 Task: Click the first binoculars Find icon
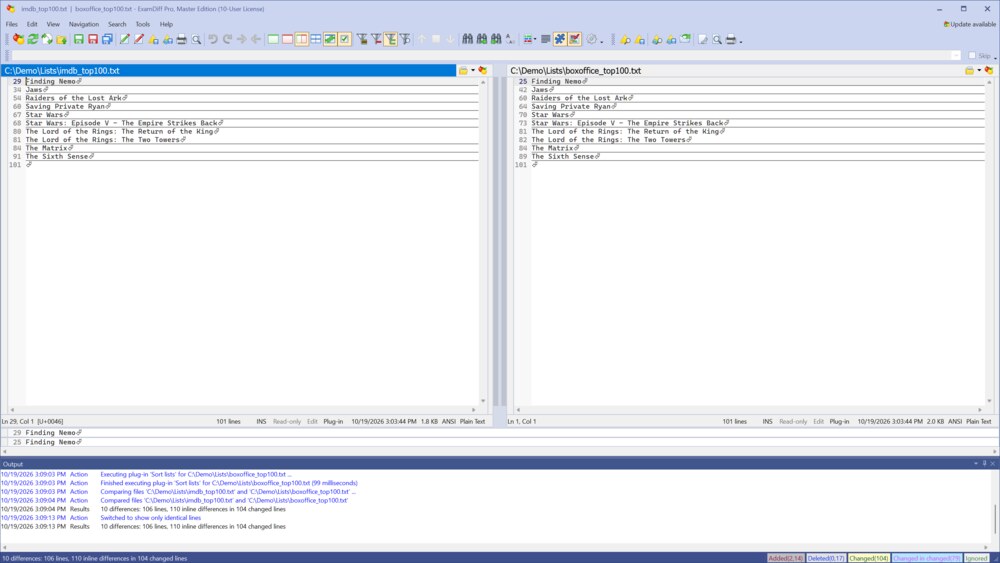(x=467, y=40)
